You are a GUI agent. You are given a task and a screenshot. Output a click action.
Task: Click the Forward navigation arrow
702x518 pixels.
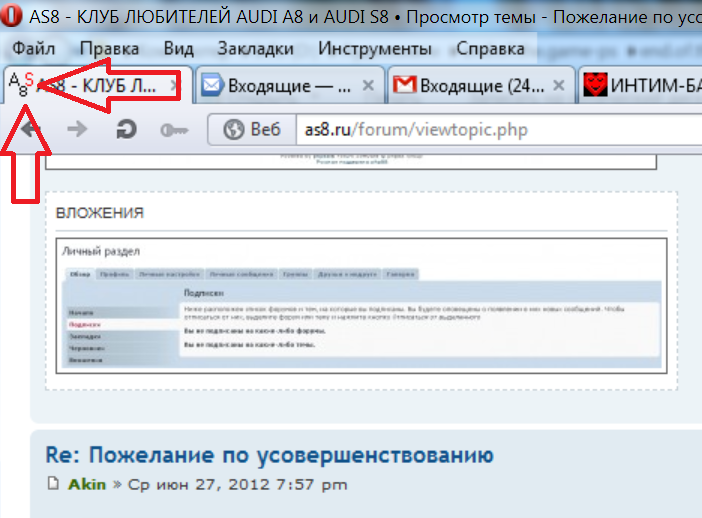click(x=77, y=129)
